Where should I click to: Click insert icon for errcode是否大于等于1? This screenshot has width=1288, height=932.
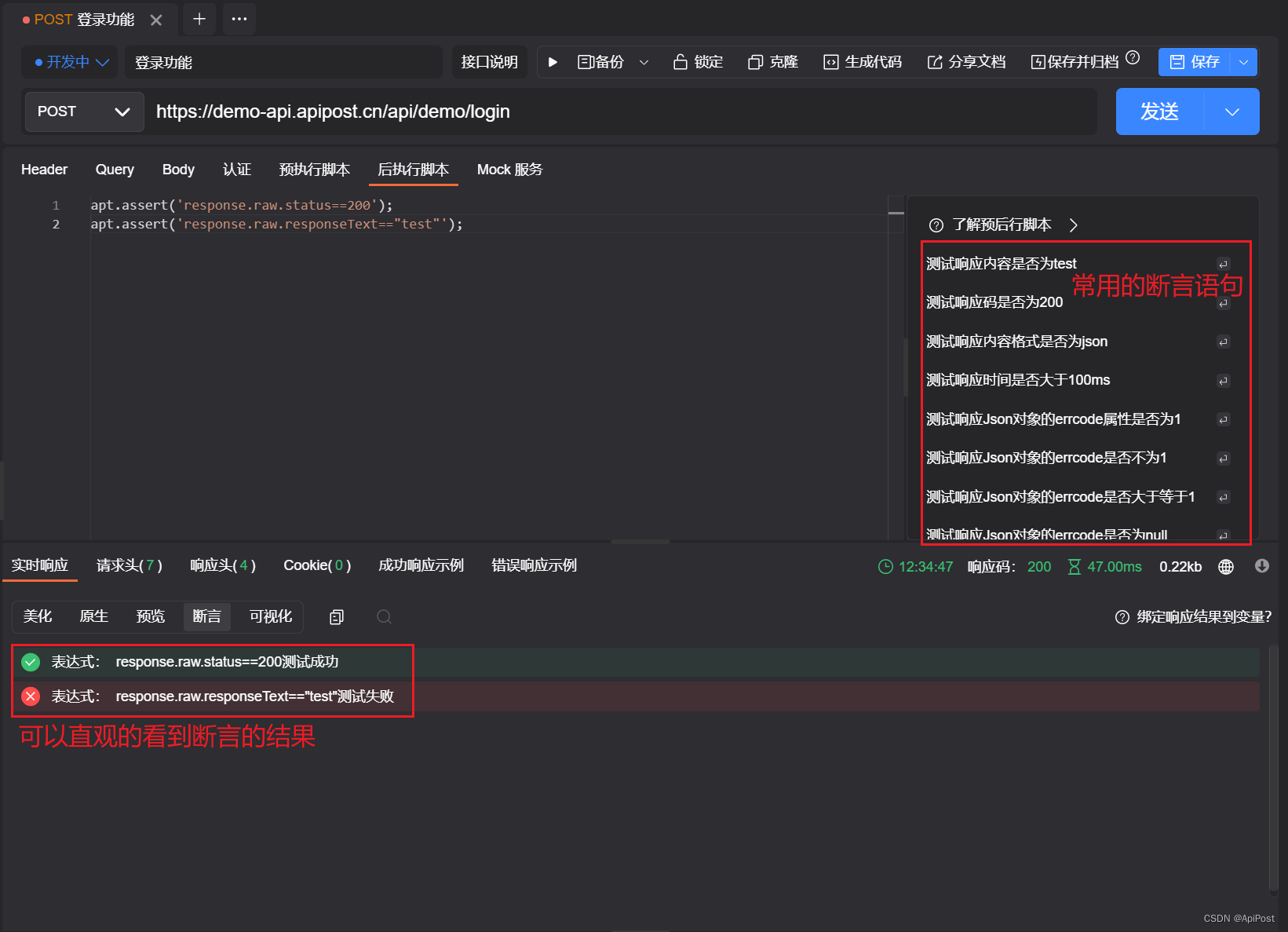[x=1223, y=497]
